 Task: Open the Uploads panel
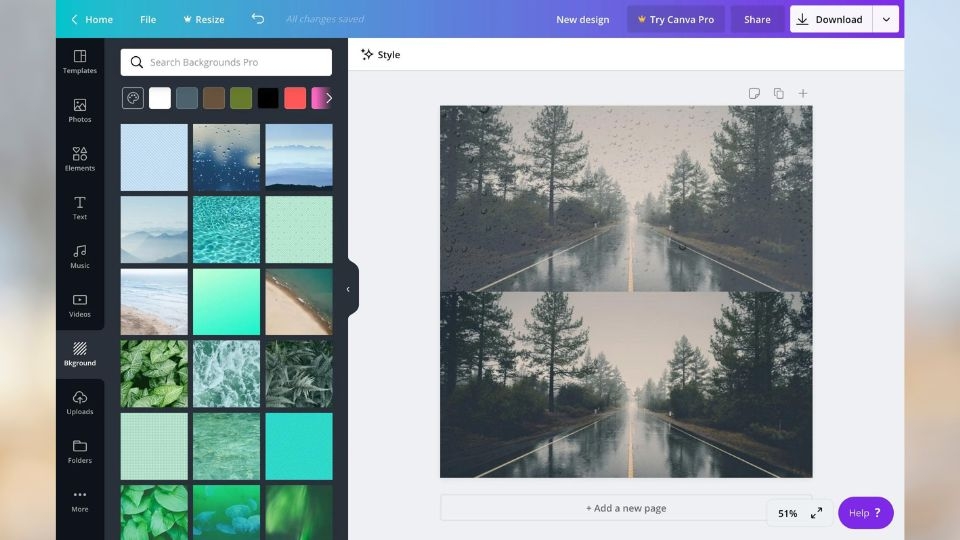(x=80, y=403)
